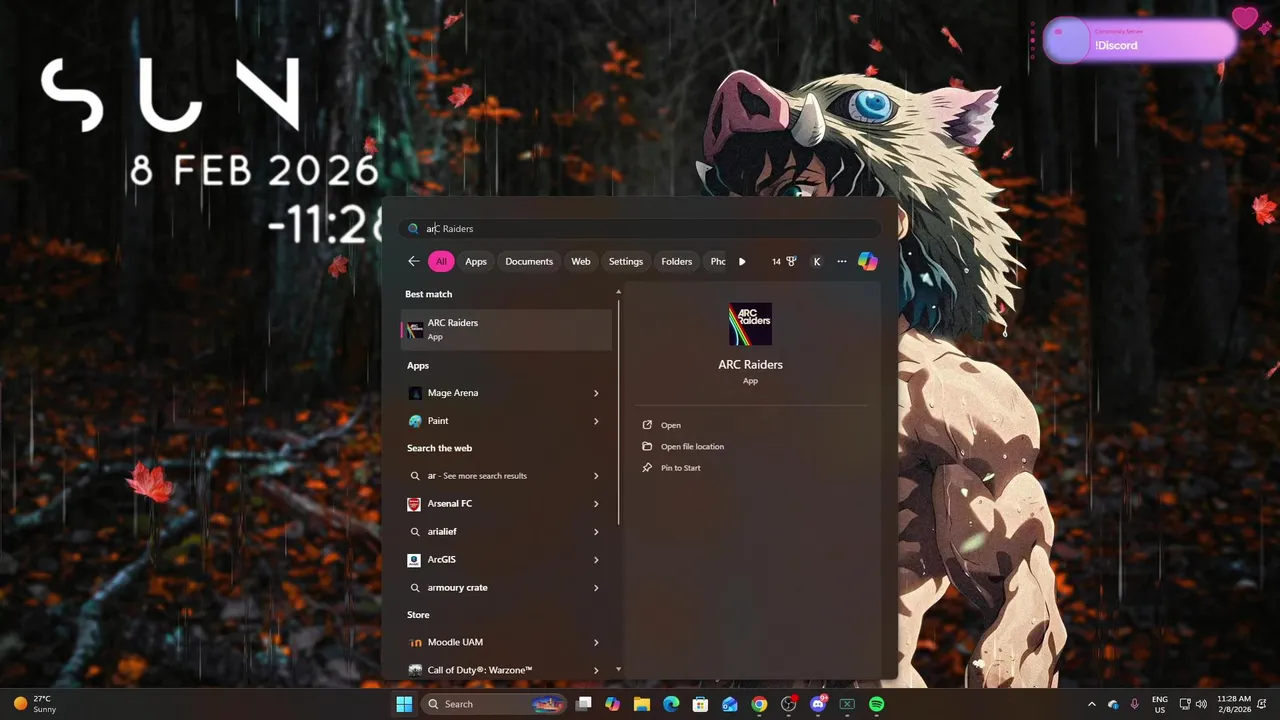Launch Copilot from search panel
Viewport: 1280px width, 720px height.
point(868,261)
